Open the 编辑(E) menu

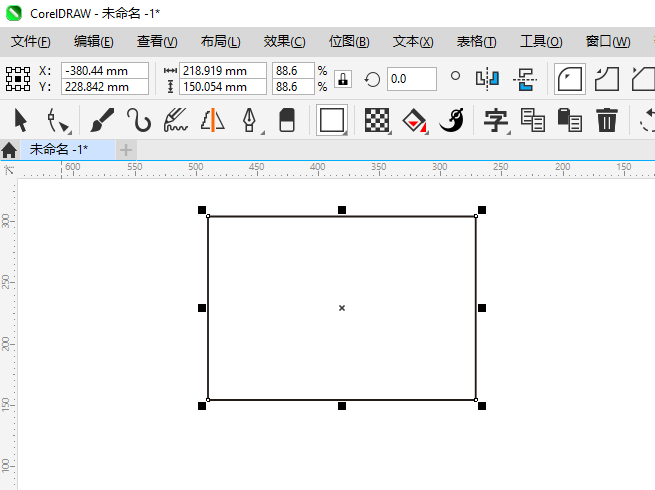tap(94, 41)
